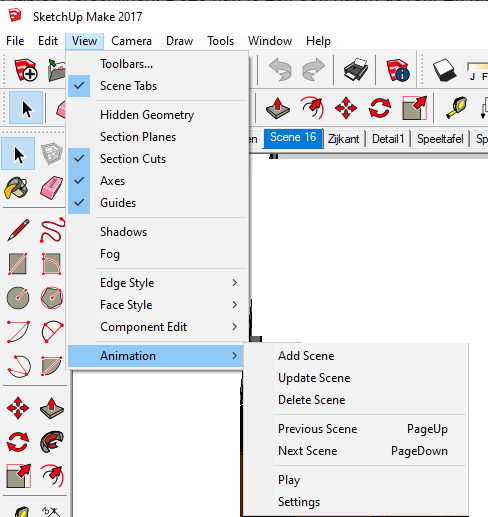The height and width of the screenshot is (517, 488).
Task: Click the Select arrow in left toolset
Action: [18, 154]
